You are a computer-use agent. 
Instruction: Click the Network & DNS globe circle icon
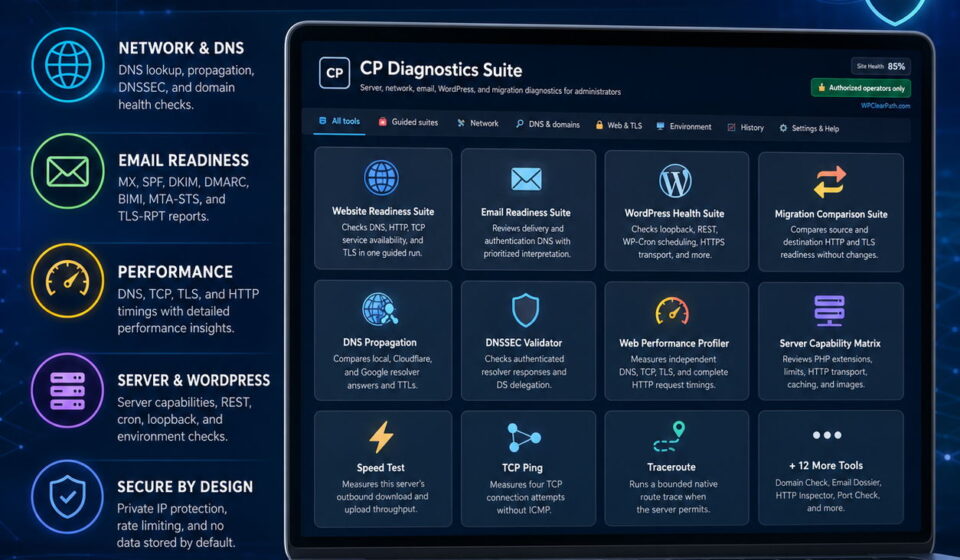[68, 65]
